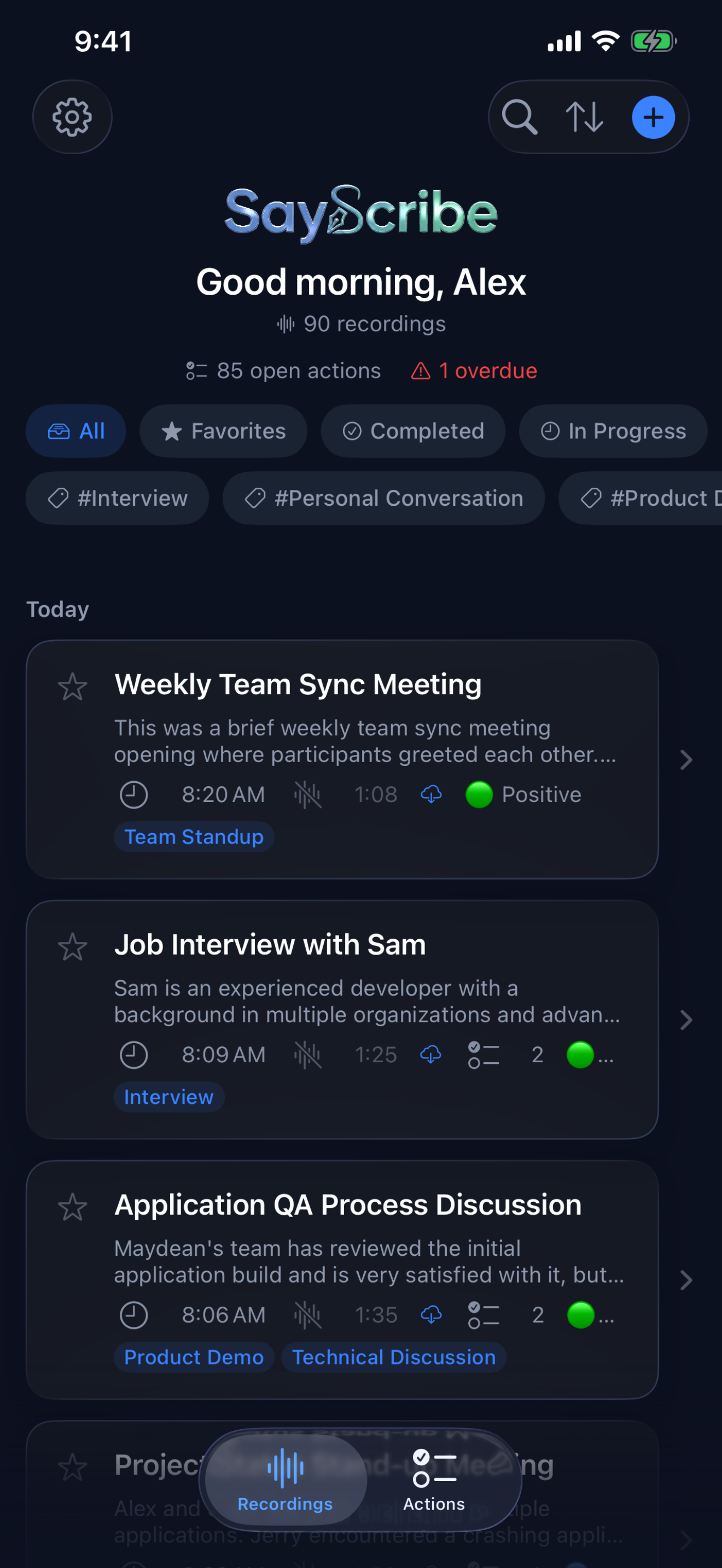Tap the battery indicator in status bar
722x1568 pixels.
coord(654,42)
